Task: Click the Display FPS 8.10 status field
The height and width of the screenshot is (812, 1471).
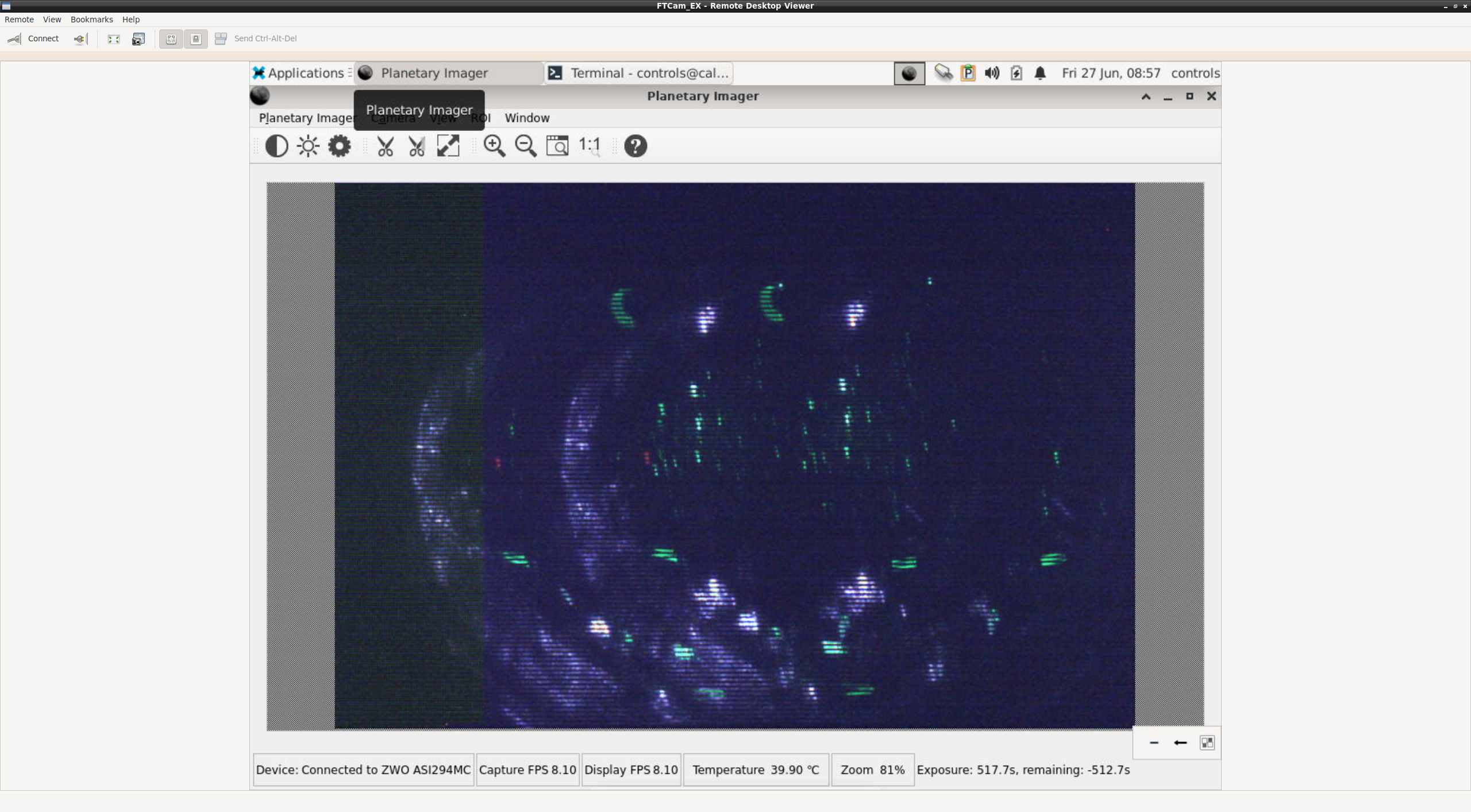Action: (x=631, y=770)
